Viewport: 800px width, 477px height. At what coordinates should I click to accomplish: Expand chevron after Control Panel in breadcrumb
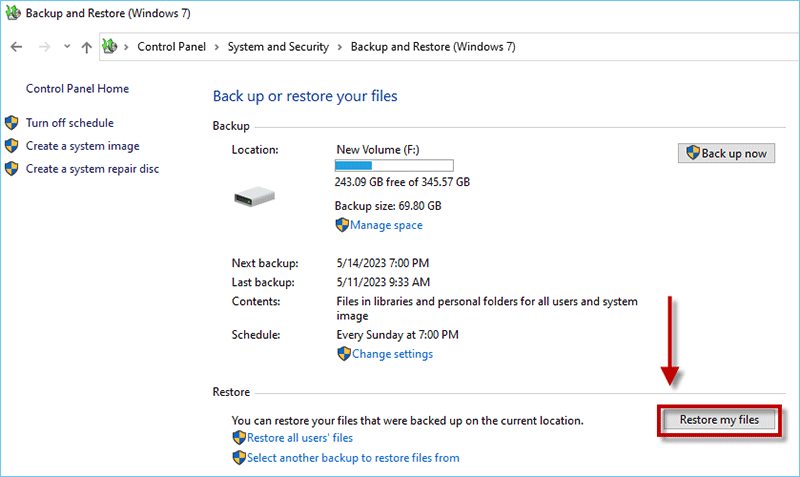point(217,47)
